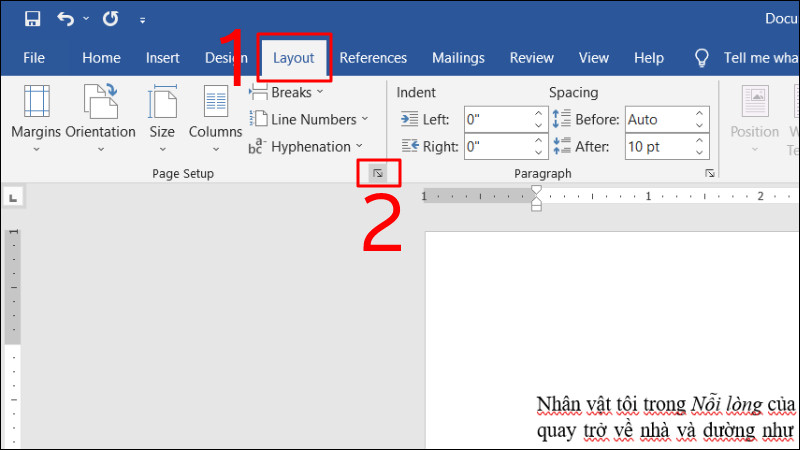Open the Page Setup dialog launcher
The image size is (800, 450).
click(378, 173)
